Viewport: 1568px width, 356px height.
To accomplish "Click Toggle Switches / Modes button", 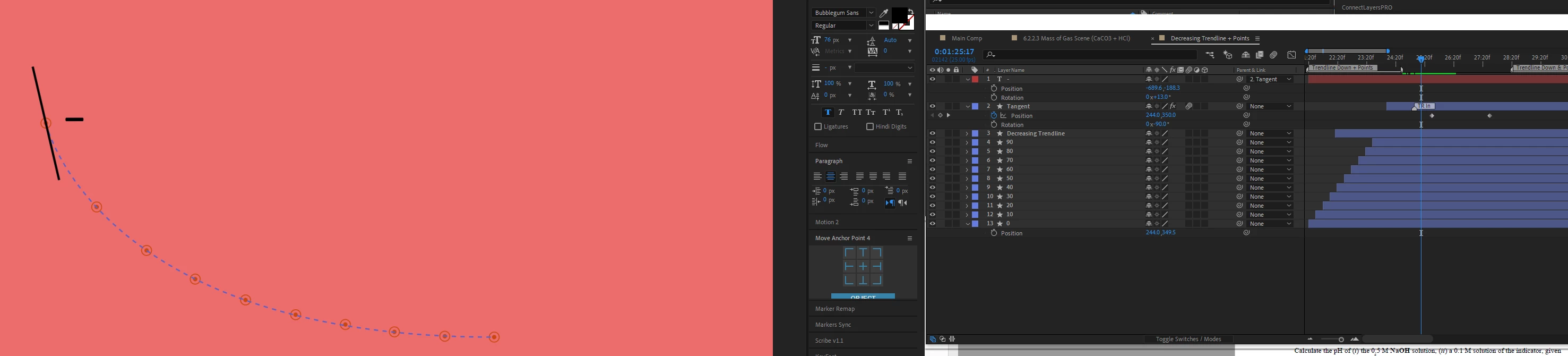I will tap(1188, 339).
